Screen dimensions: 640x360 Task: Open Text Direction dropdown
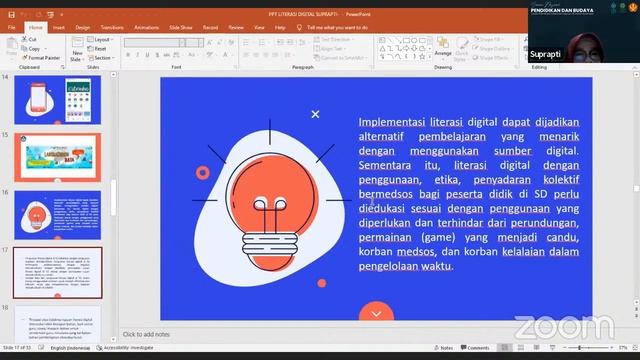coord(334,40)
